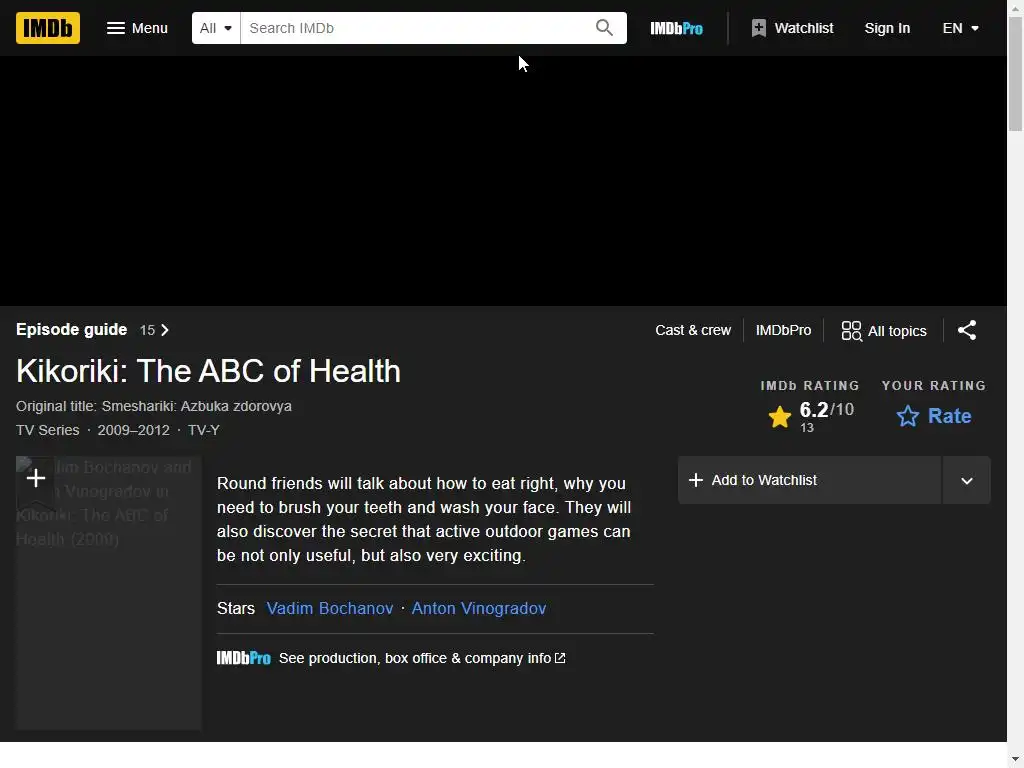The height and width of the screenshot is (768, 1024).
Task: Open IMDbPro link beside Cast & crew
Action: pyautogui.click(x=783, y=330)
